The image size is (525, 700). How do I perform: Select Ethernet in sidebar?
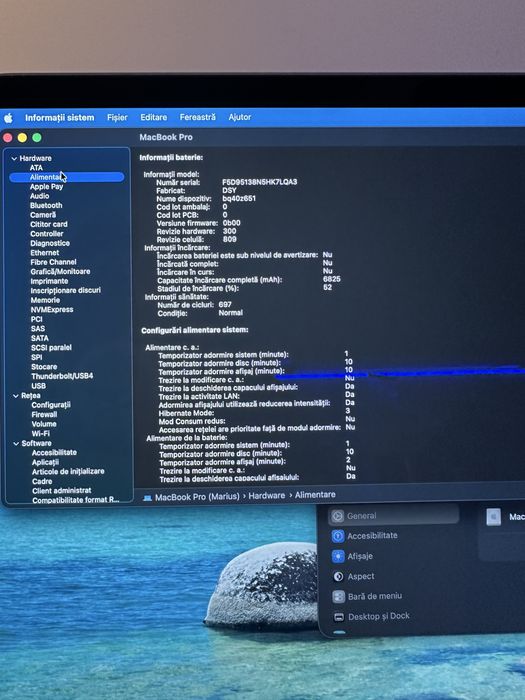click(45, 253)
